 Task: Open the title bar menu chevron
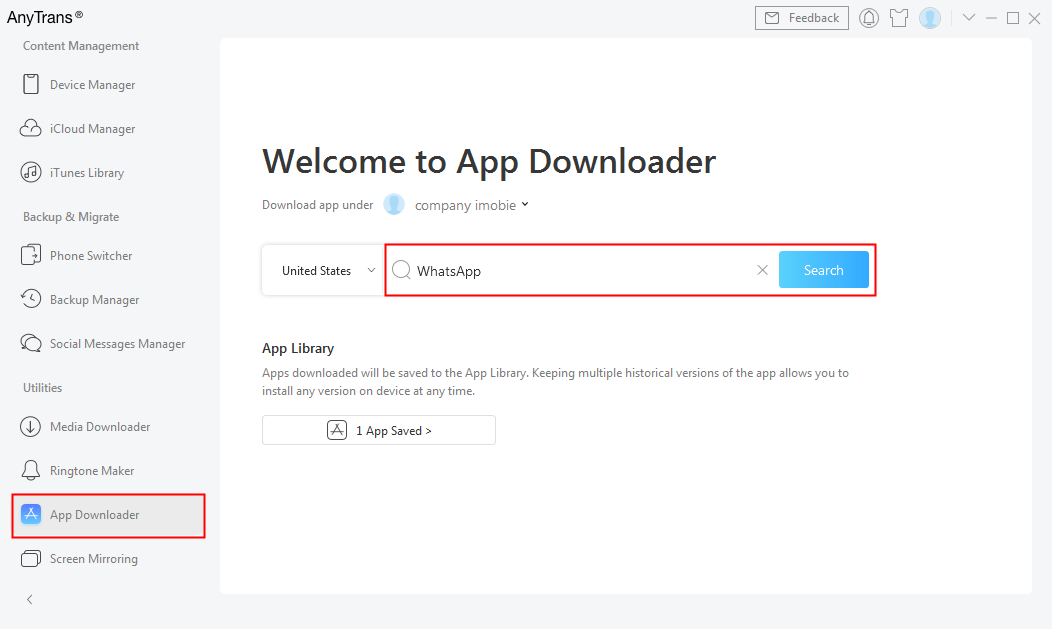click(968, 18)
